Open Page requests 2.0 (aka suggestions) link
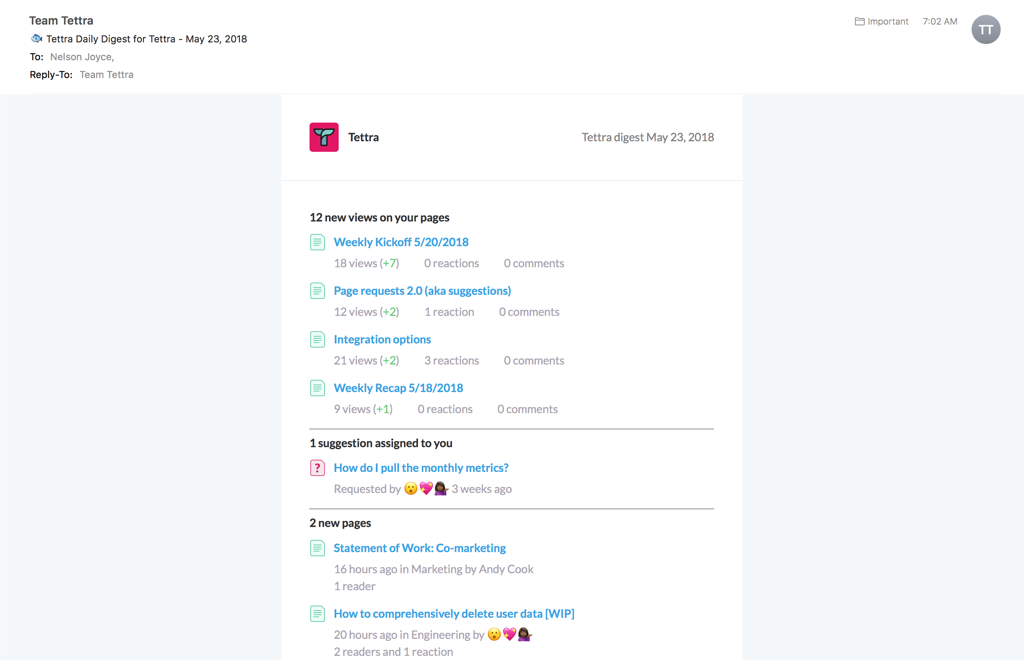Viewport: 1024px width, 660px height. (x=422, y=291)
